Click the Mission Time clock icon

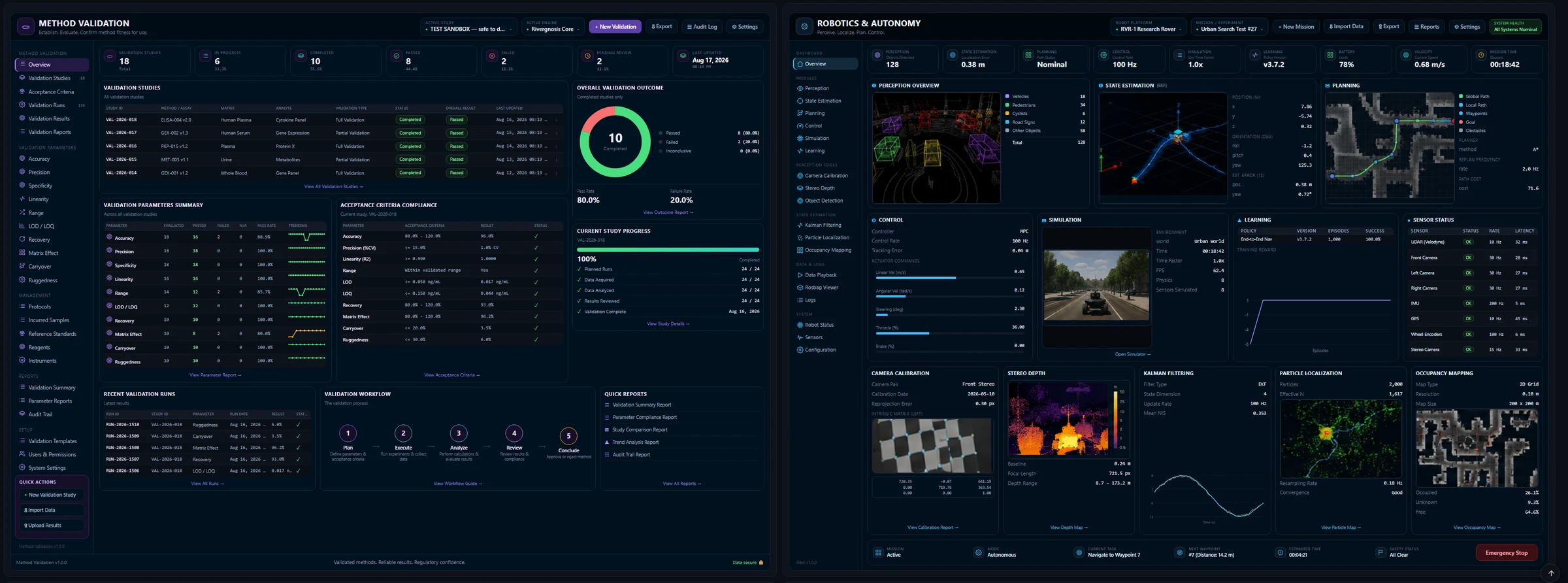pyautogui.click(x=1481, y=56)
